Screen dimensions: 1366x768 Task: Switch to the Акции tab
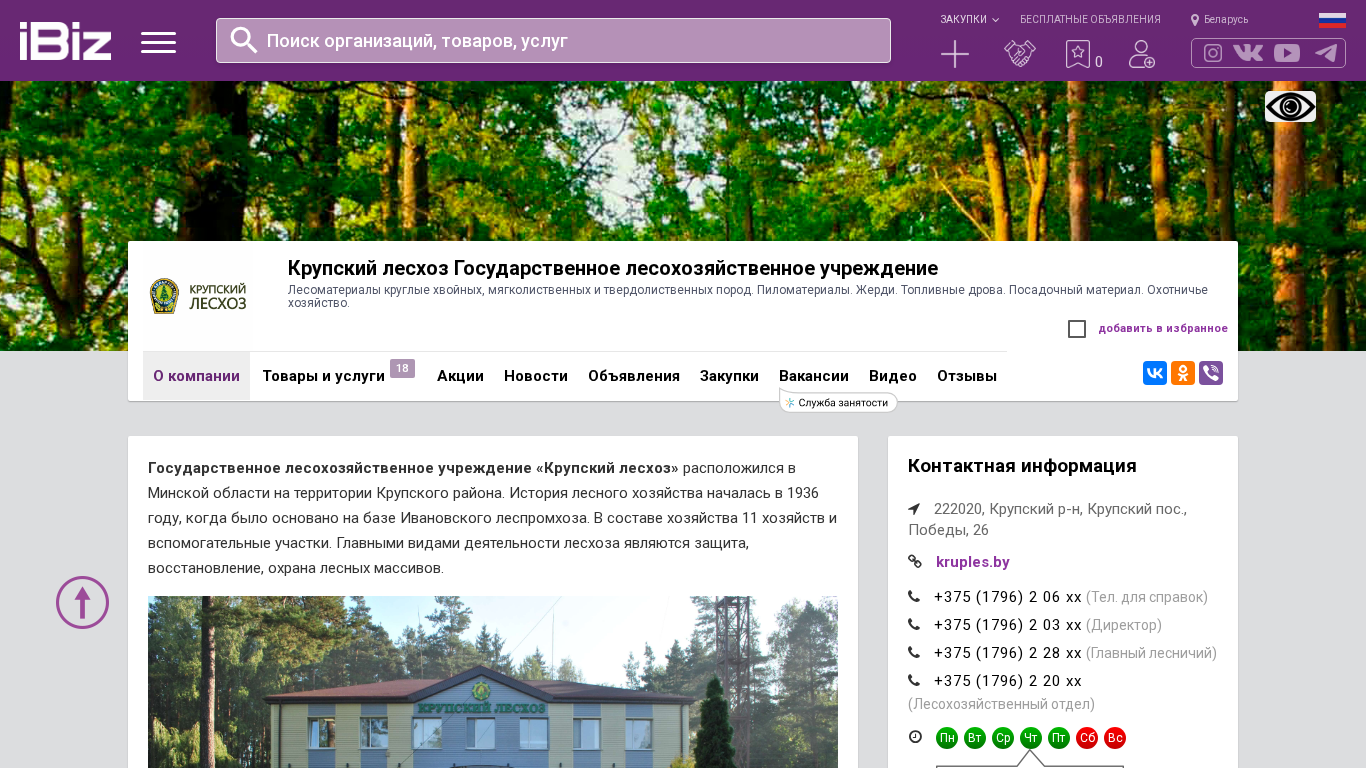pyautogui.click(x=460, y=376)
